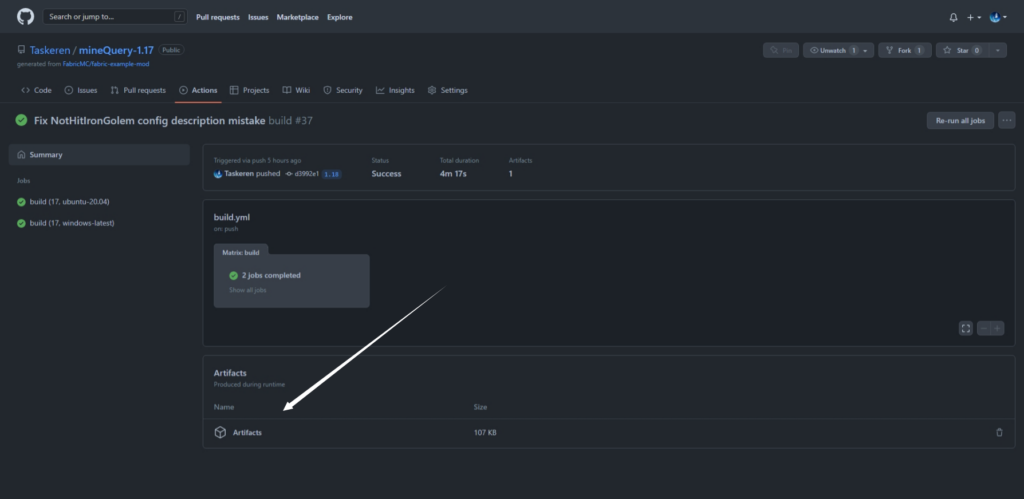Select the build (17, ubuntu-20.04) job
This screenshot has height=499, width=1024.
pyautogui.click(x=70, y=202)
